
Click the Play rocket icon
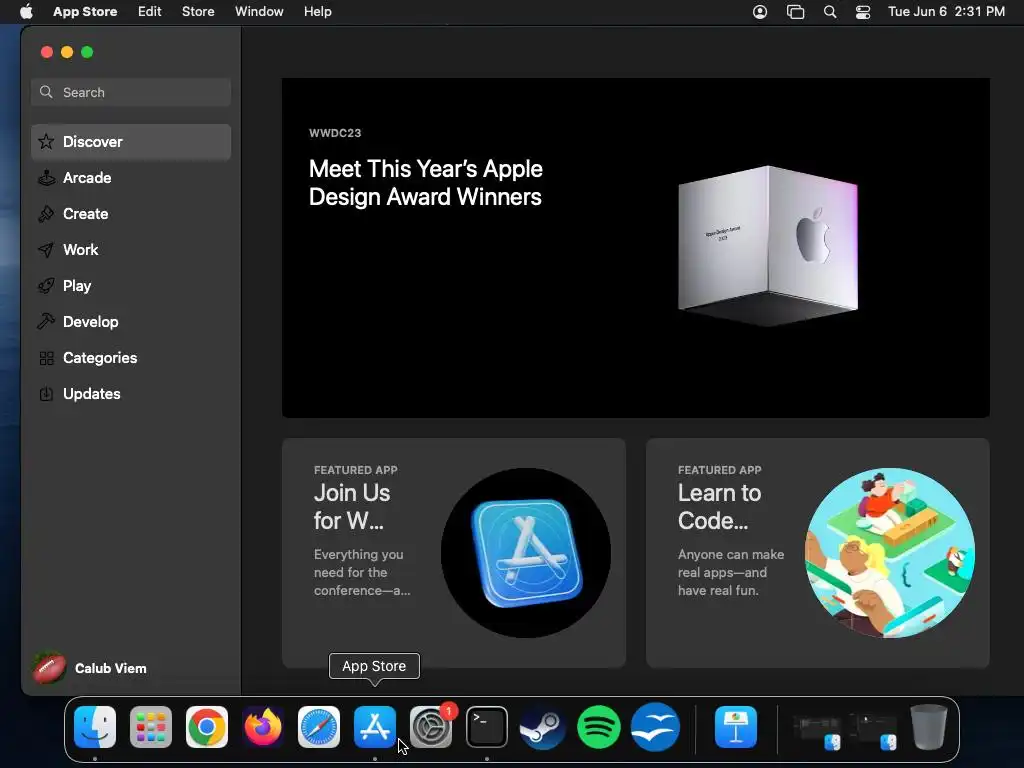pos(46,285)
